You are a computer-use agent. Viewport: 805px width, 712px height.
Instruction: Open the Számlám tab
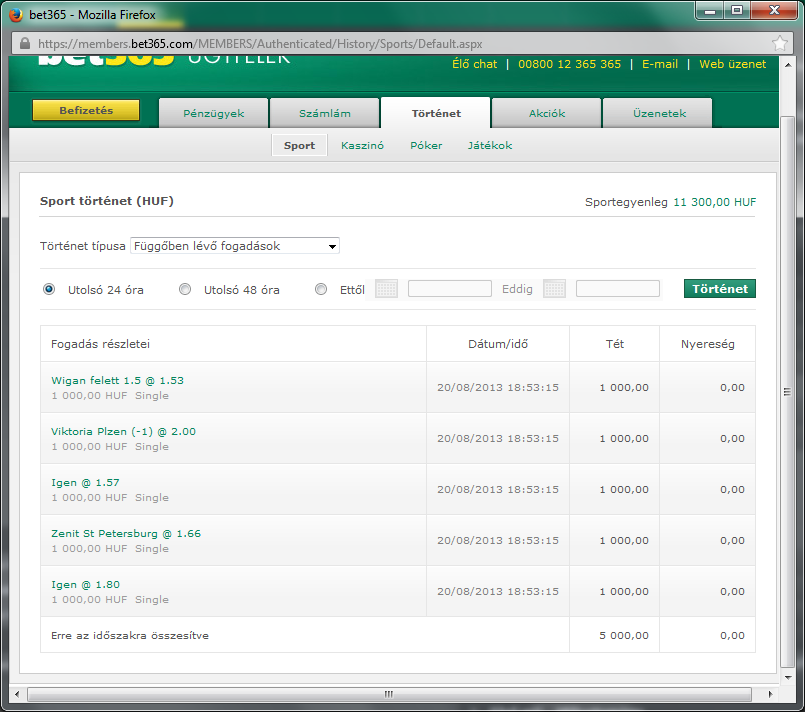click(x=325, y=113)
